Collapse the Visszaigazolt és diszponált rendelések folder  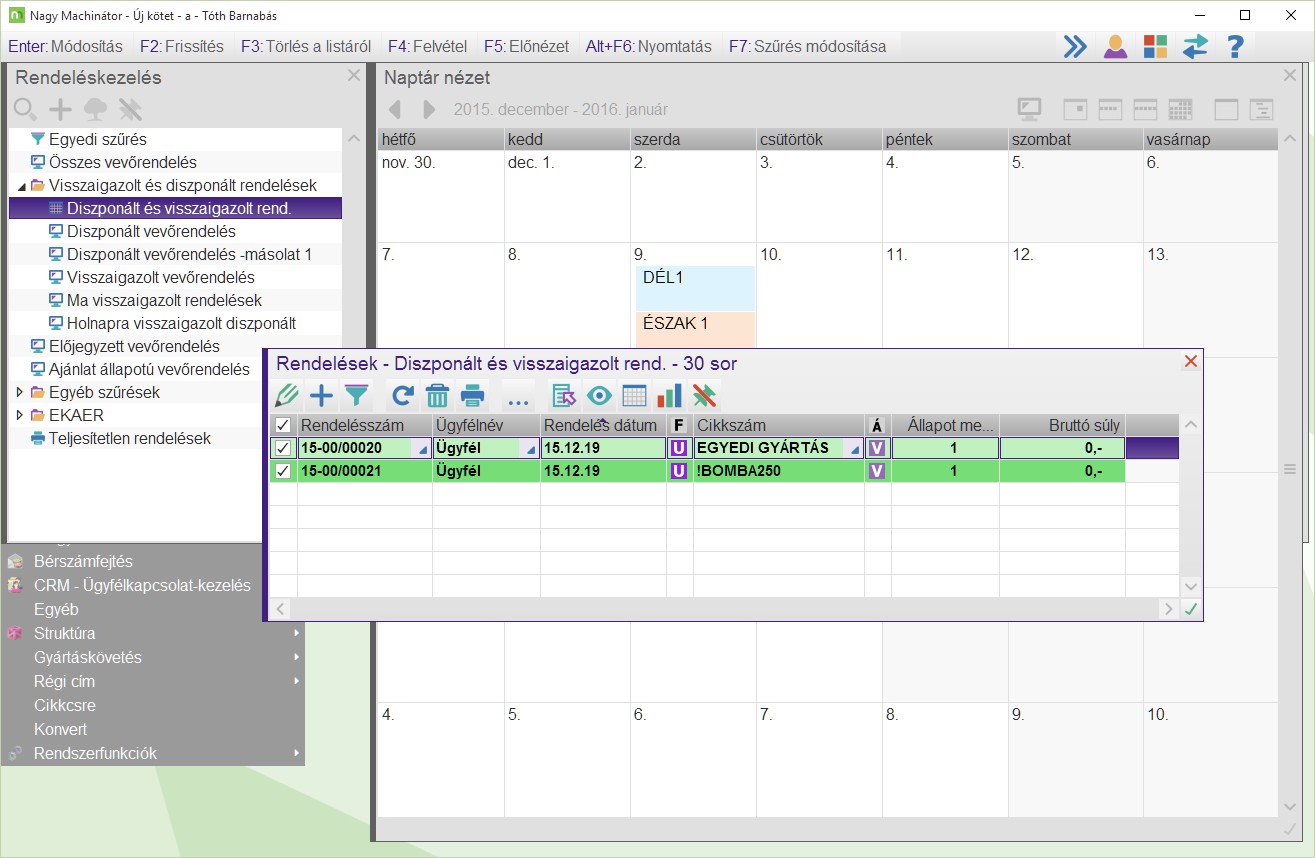pos(22,186)
